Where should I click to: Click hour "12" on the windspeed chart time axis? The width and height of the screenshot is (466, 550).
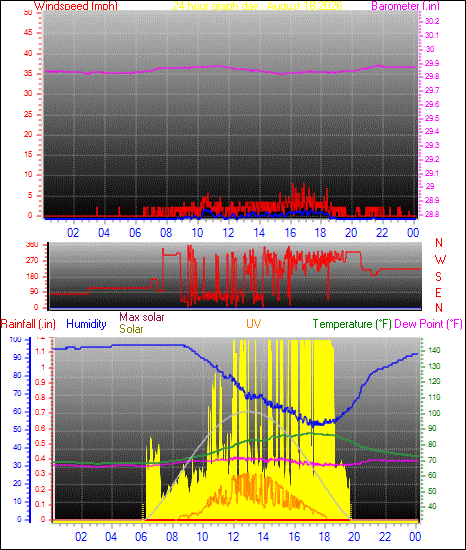[x=228, y=233]
